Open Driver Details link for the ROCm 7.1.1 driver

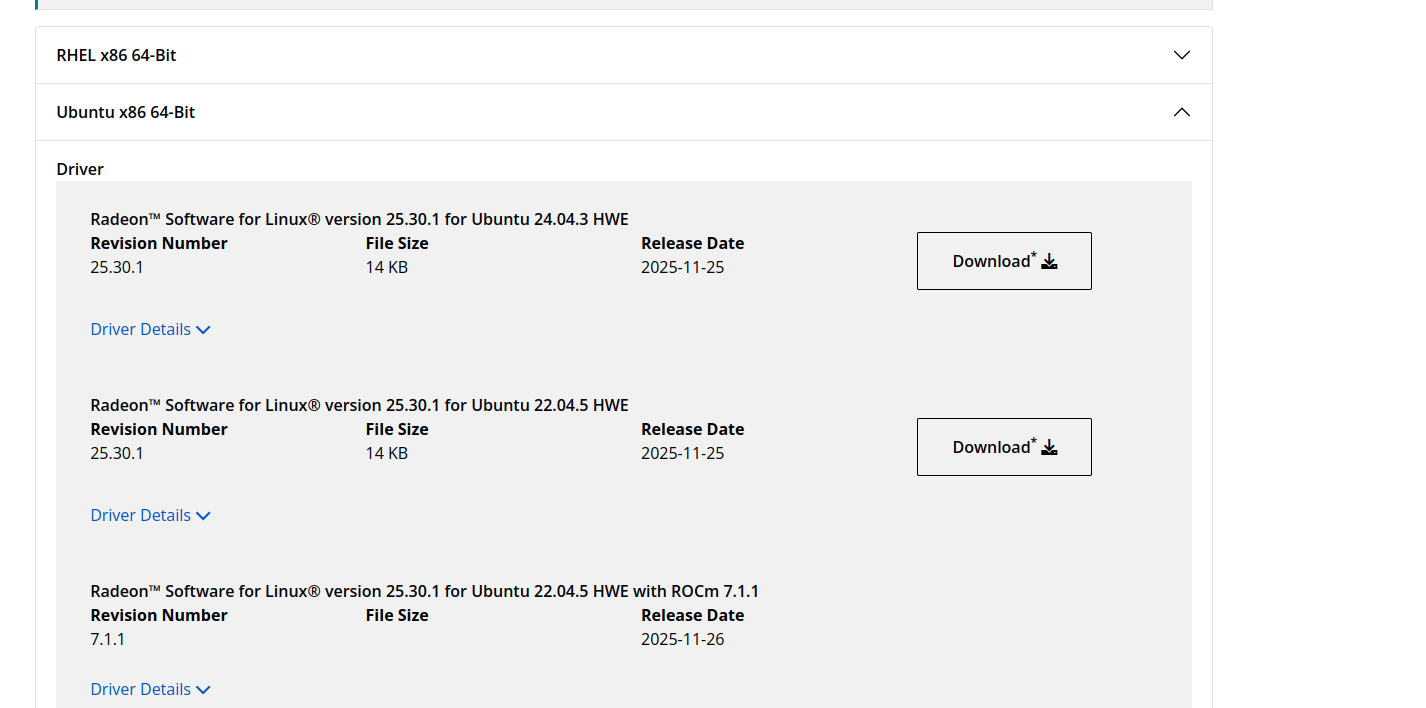click(x=140, y=689)
